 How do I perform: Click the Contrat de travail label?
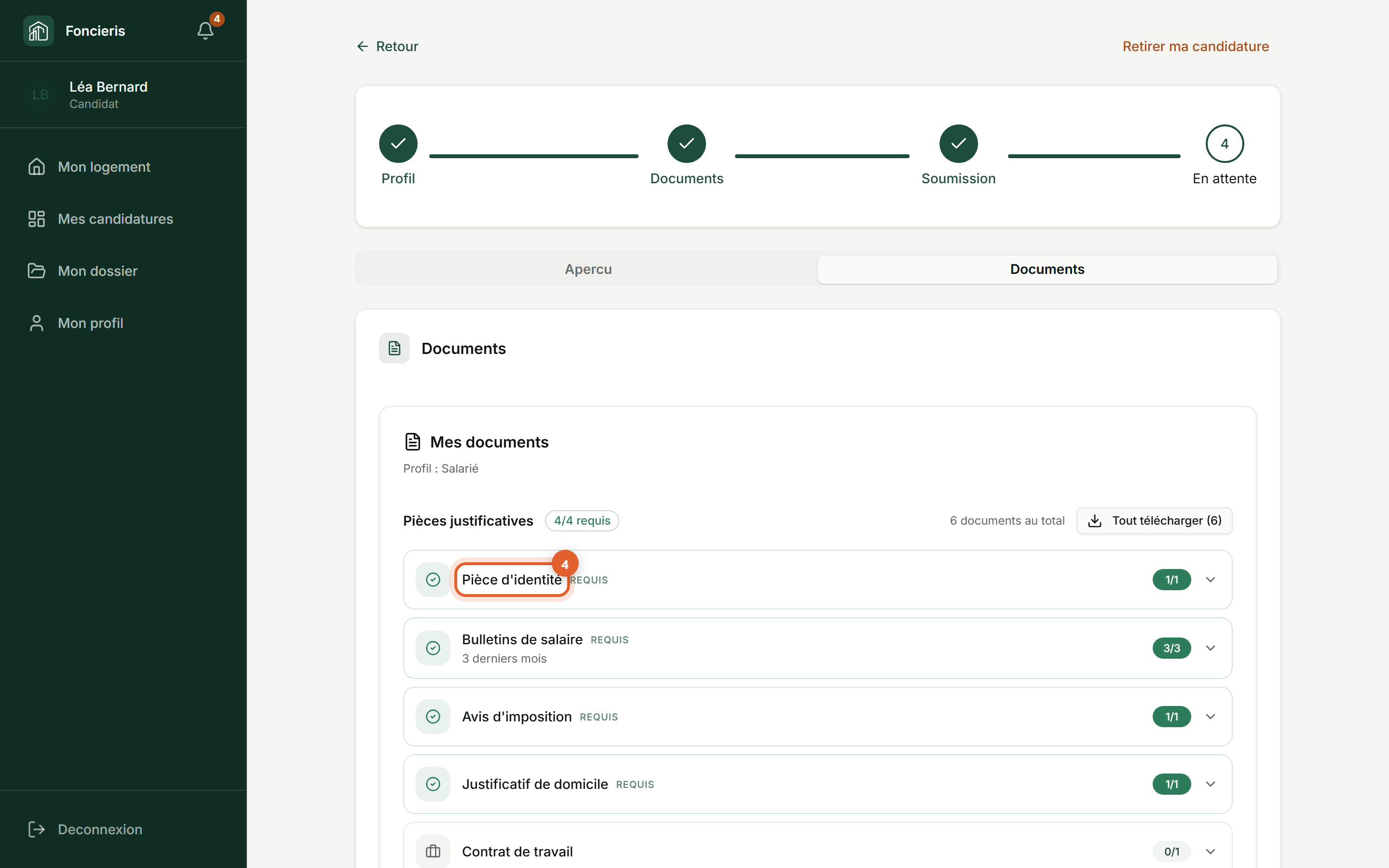[x=517, y=851]
